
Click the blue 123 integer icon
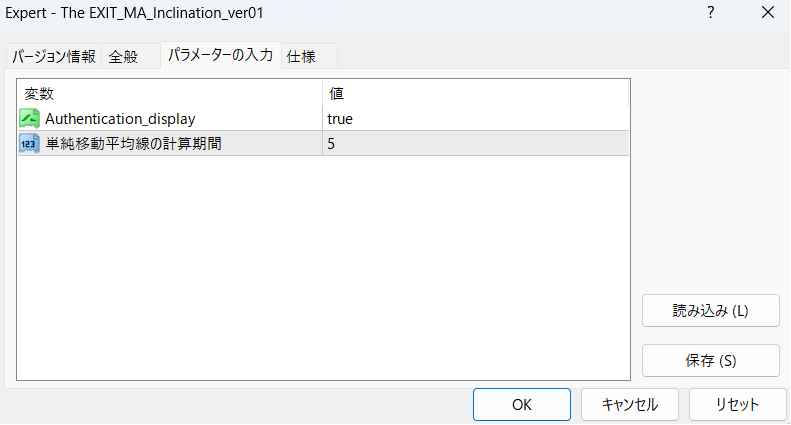pyautogui.click(x=29, y=144)
